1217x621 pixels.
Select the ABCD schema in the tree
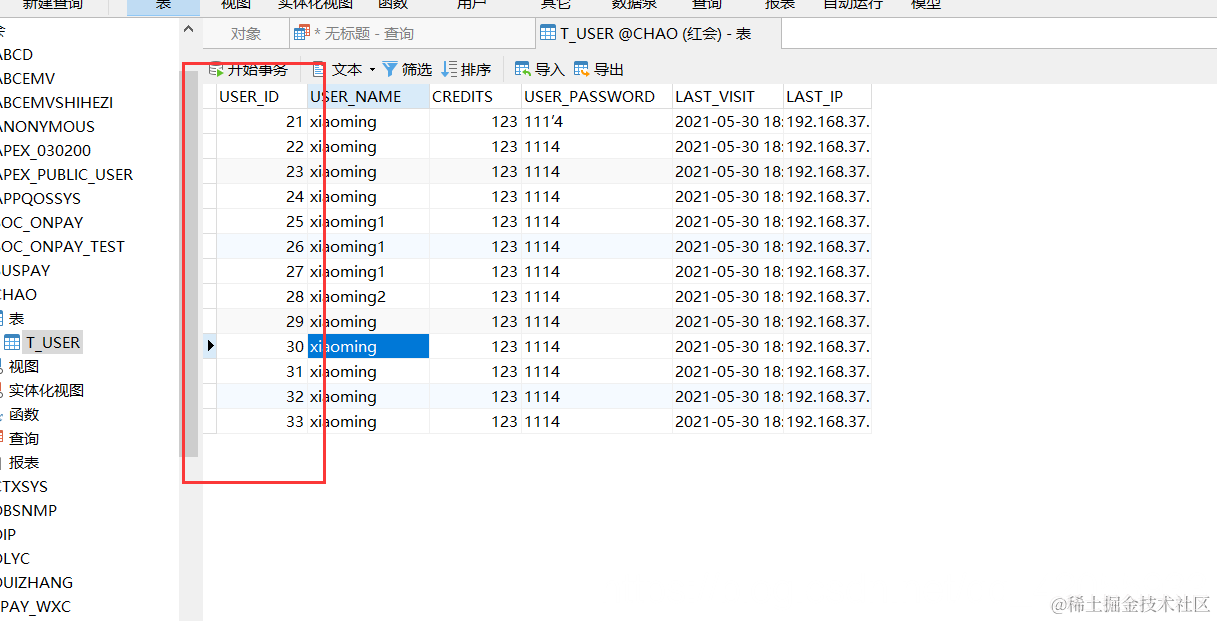16,55
